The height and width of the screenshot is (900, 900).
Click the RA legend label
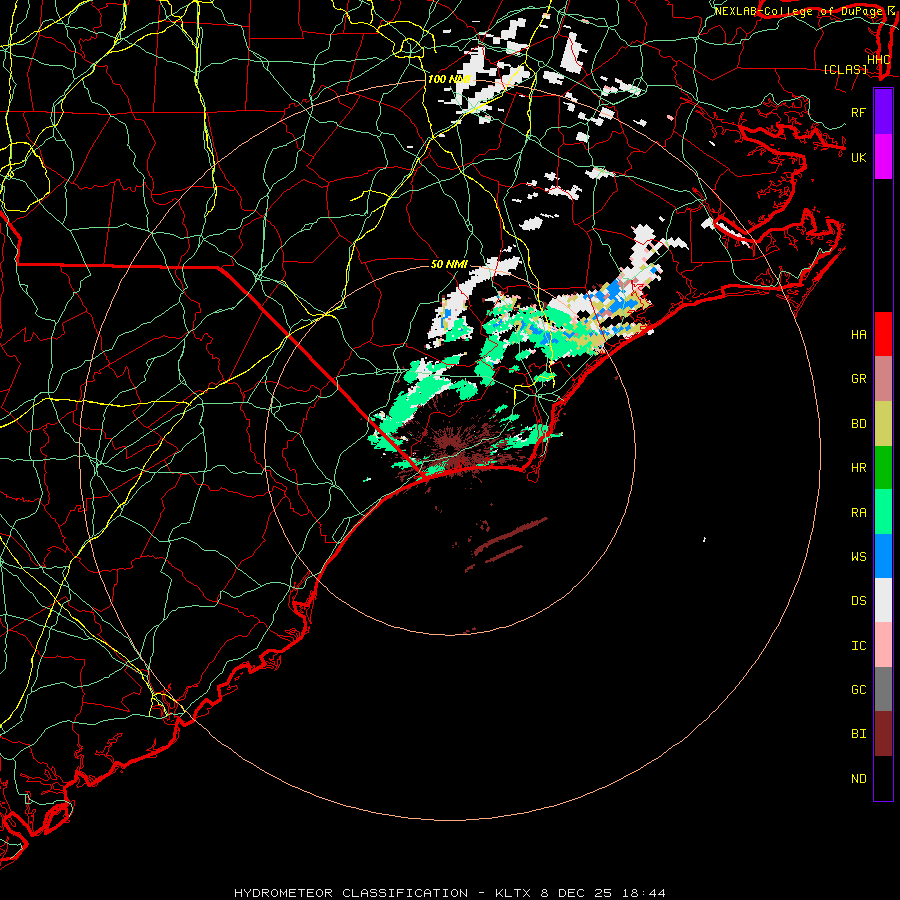click(859, 513)
